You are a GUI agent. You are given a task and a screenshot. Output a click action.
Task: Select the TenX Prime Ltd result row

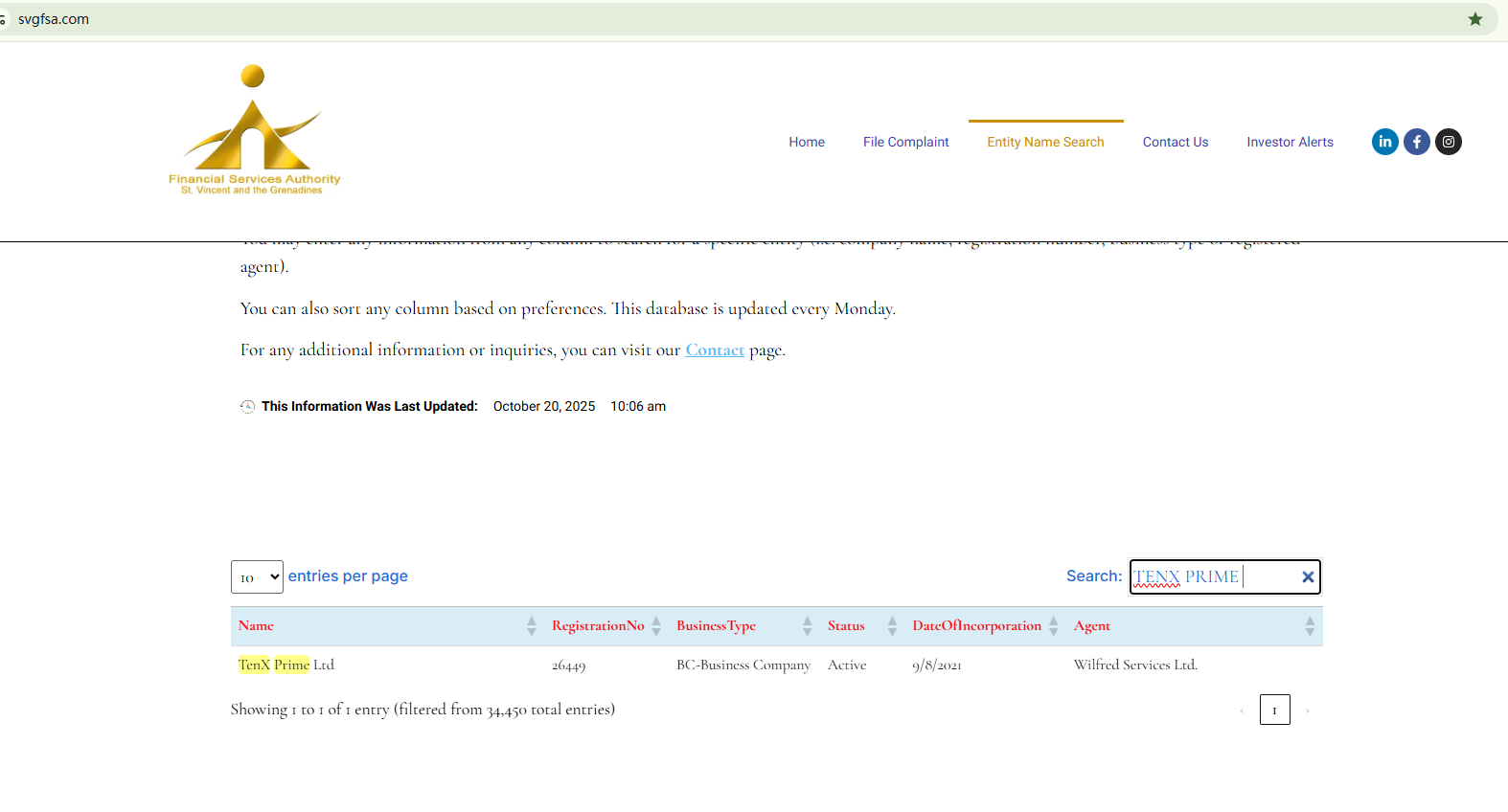[x=286, y=665]
